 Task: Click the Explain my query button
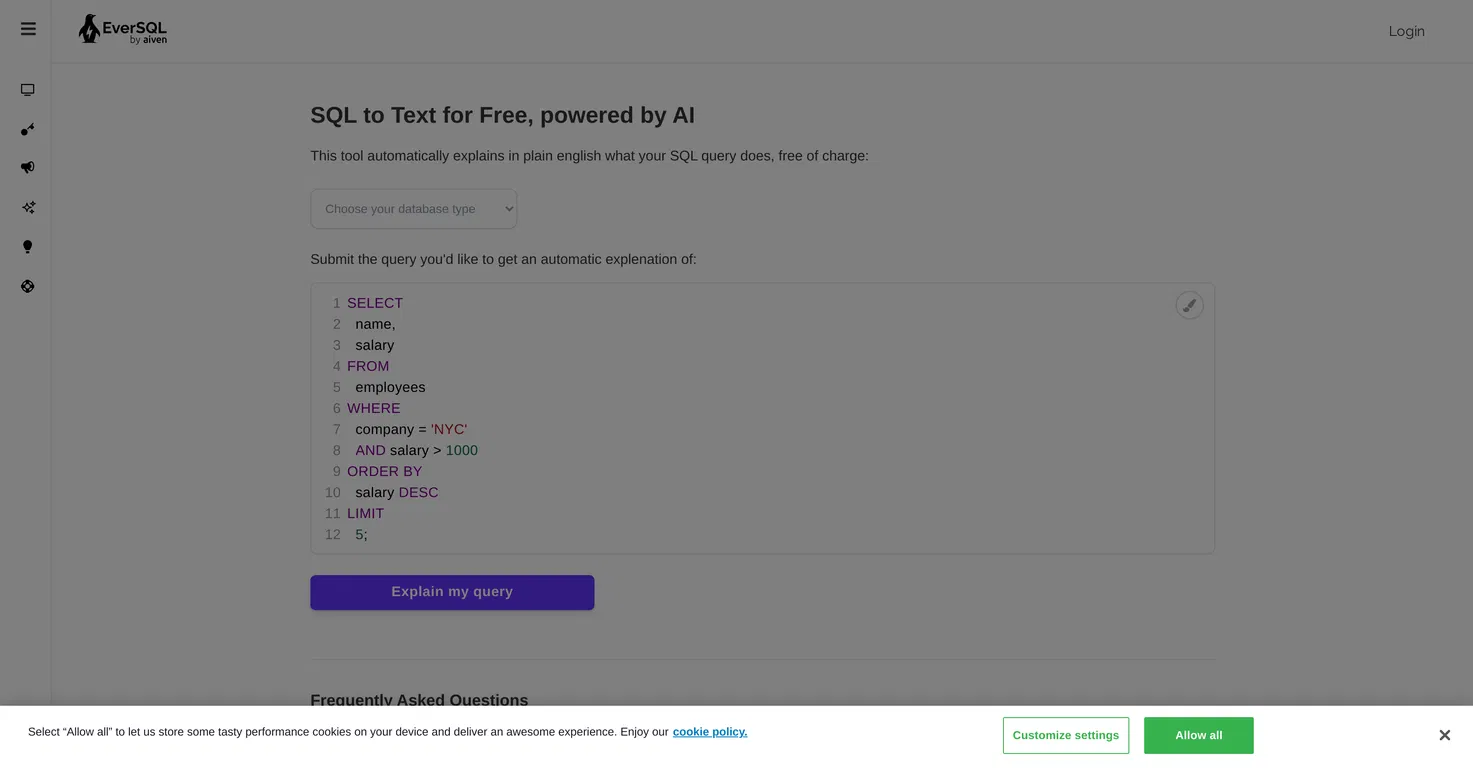pyautogui.click(x=452, y=592)
